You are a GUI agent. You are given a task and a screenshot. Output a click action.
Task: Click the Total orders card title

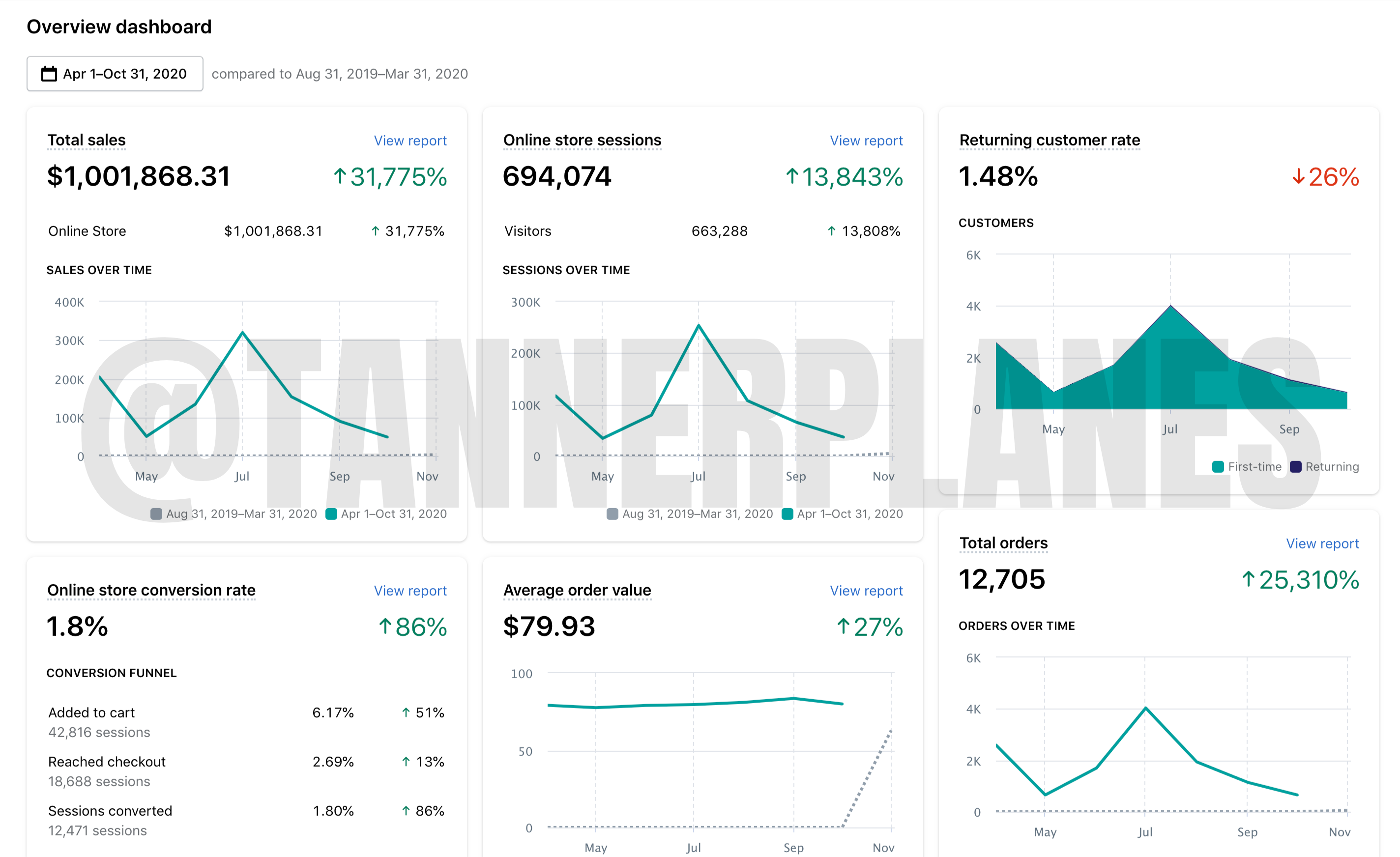[x=1003, y=543]
